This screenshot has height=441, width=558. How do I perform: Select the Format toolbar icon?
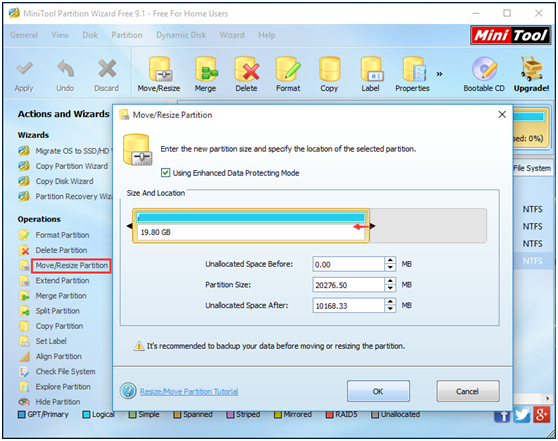(x=288, y=69)
